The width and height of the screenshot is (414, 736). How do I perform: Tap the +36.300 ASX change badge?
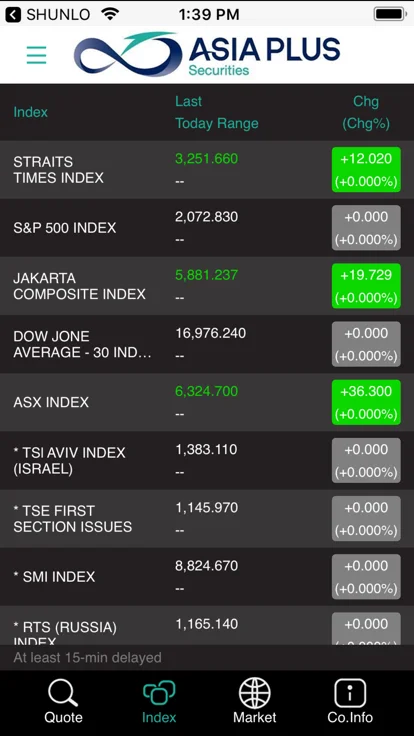[366, 402]
